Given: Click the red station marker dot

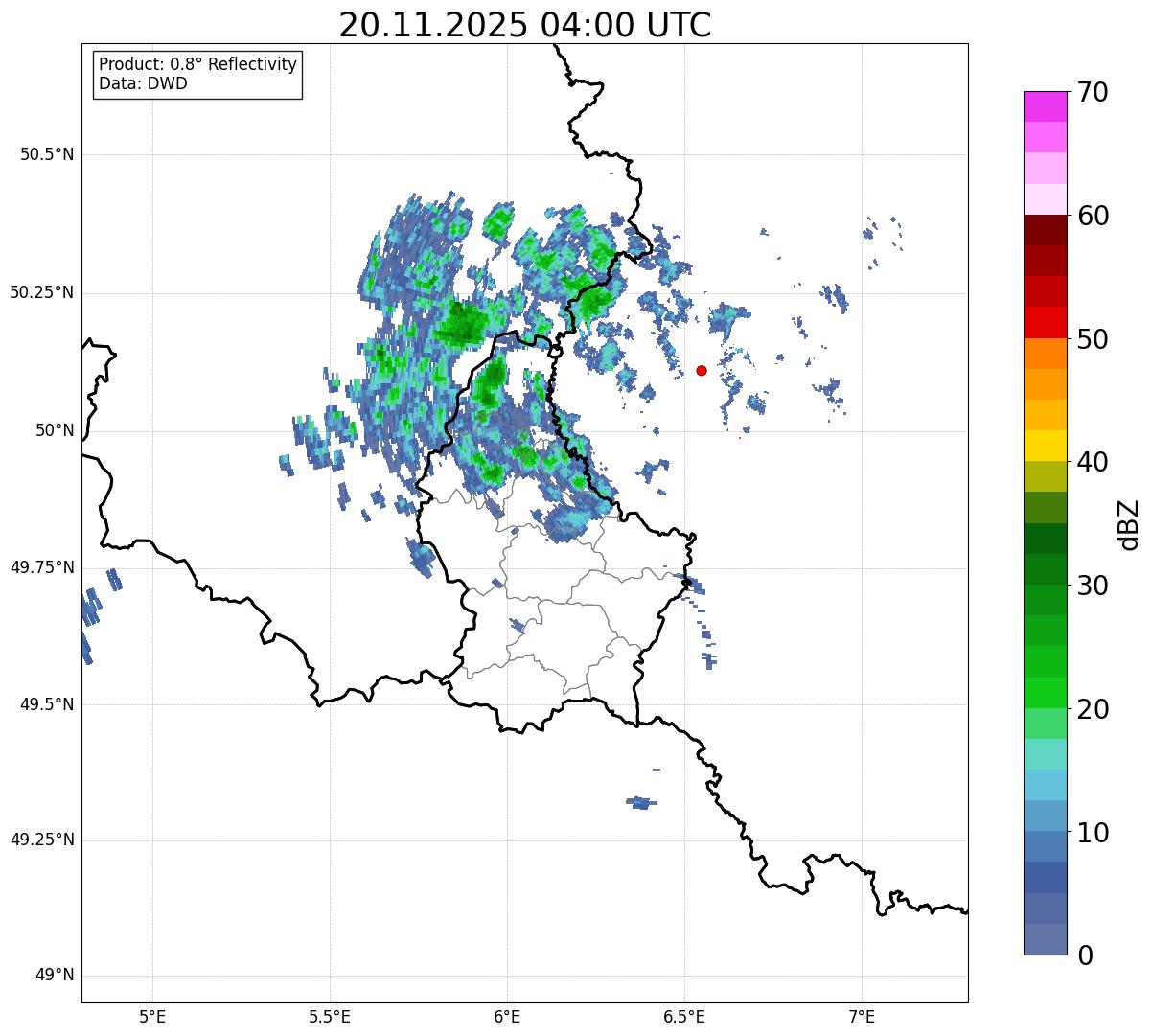Looking at the screenshot, I should pos(702,370).
